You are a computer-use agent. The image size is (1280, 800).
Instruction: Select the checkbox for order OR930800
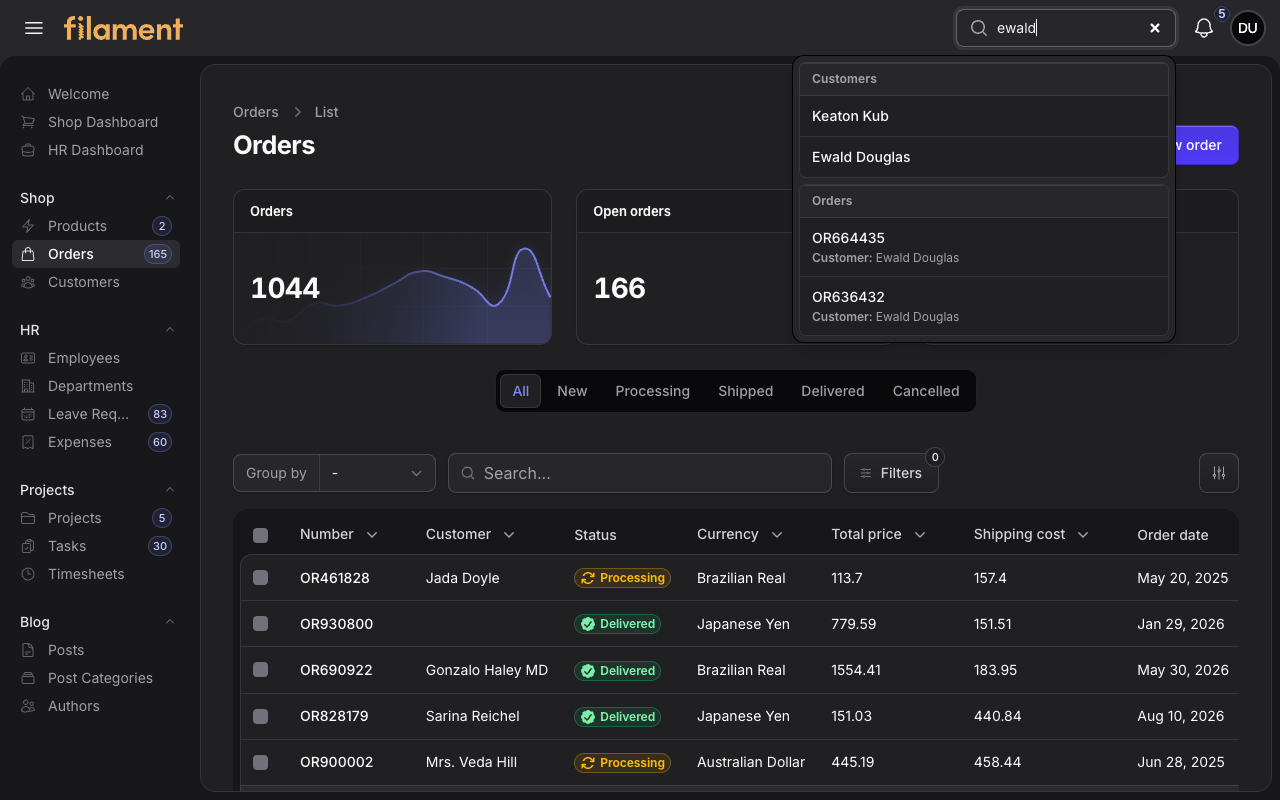tap(261, 624)
